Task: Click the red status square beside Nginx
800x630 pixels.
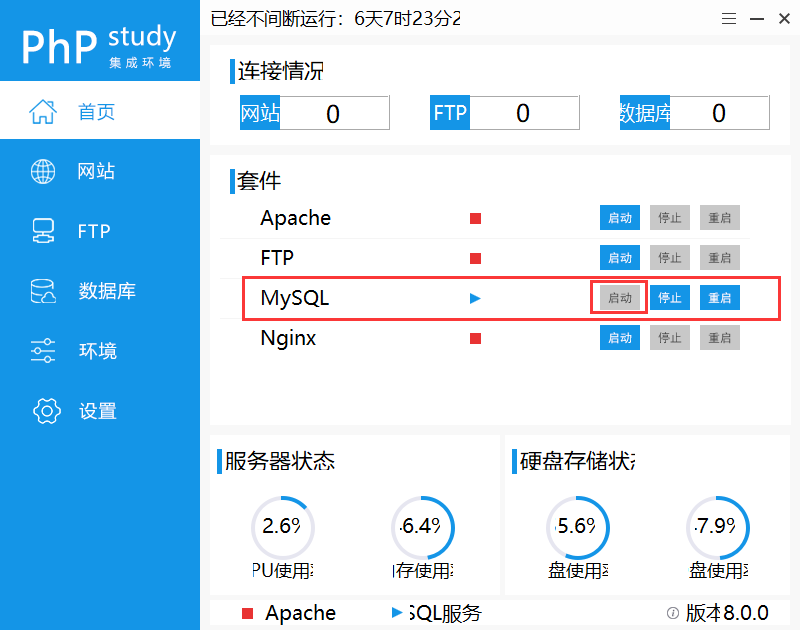Action: (x=476, y=338)
